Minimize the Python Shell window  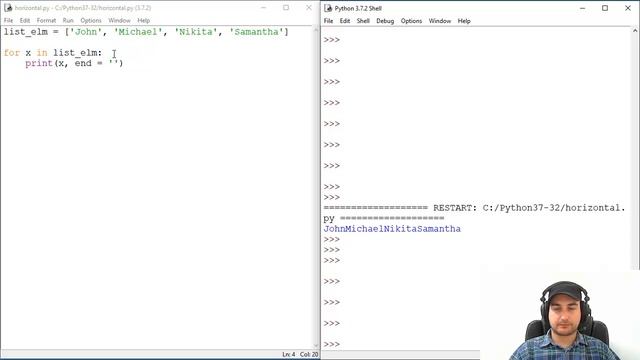click(582, 8)
